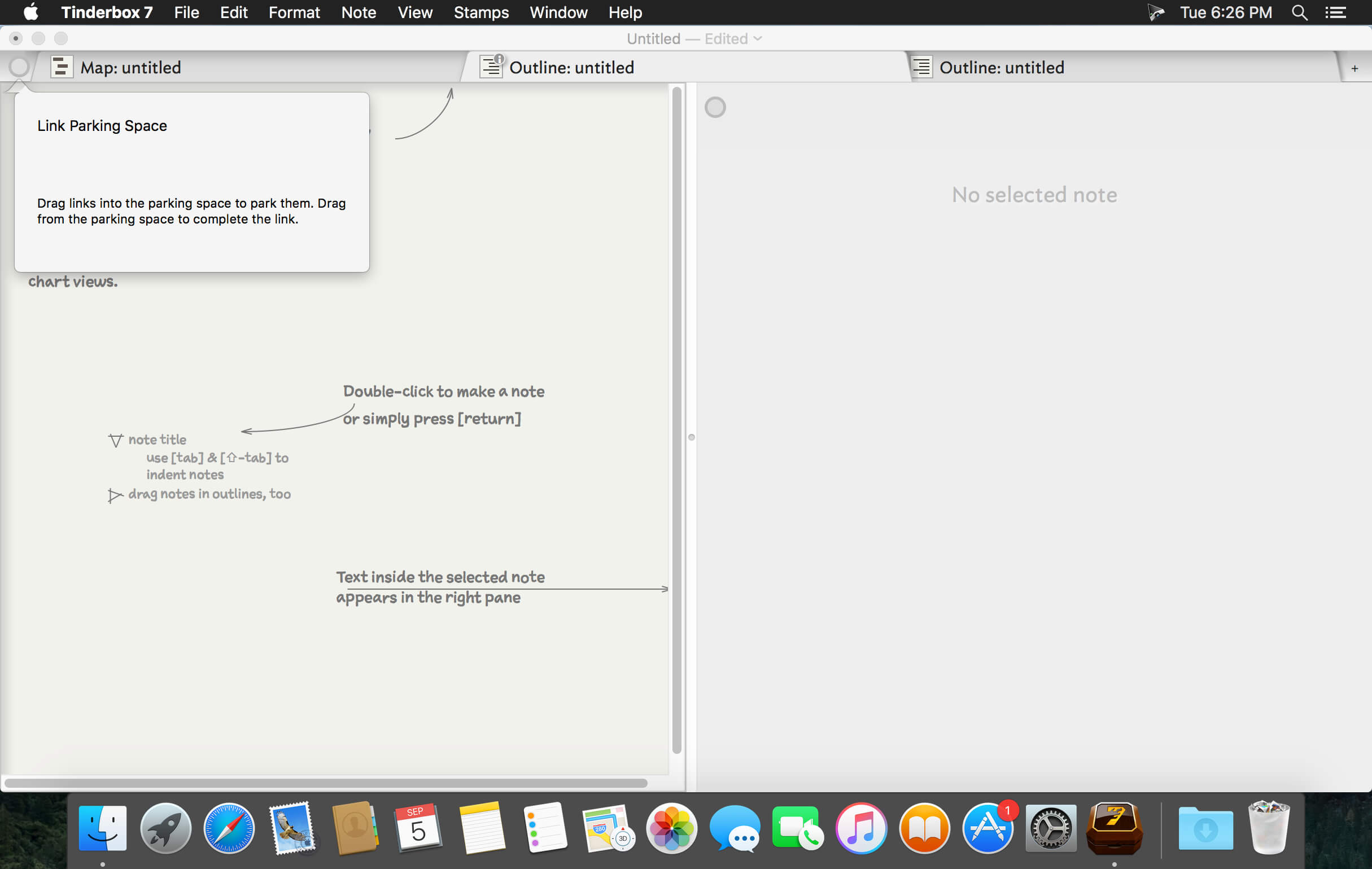This screenshot has width=1372, height=869.
Task: Add a new tab with plus button
Action: 1354,68
